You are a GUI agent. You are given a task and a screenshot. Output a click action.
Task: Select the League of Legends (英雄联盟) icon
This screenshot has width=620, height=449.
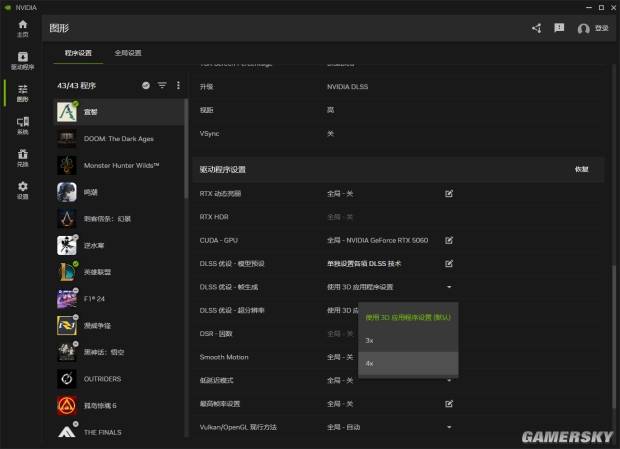[x=67, y=272]
